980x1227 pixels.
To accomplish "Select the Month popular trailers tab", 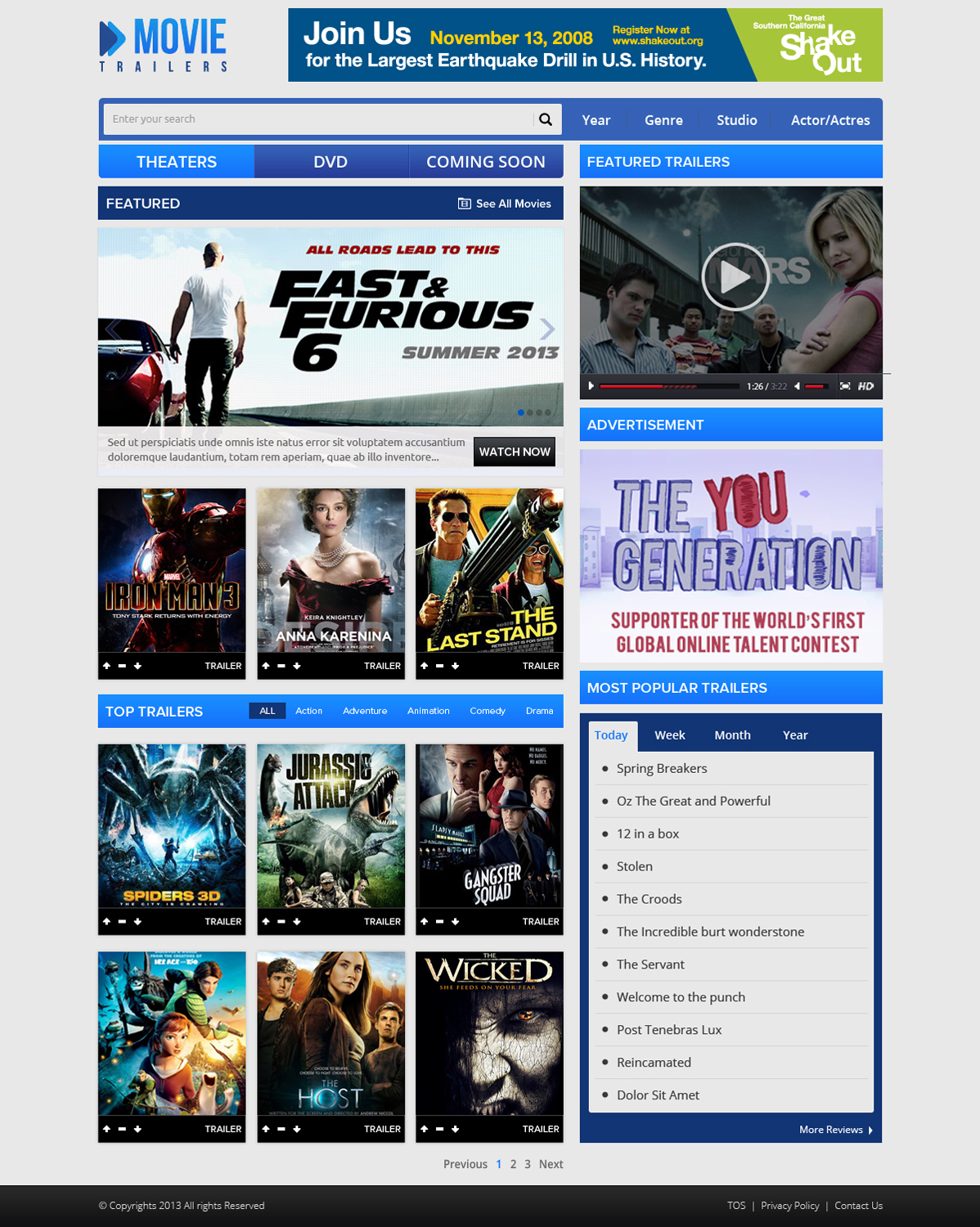I will click(732, 735).
